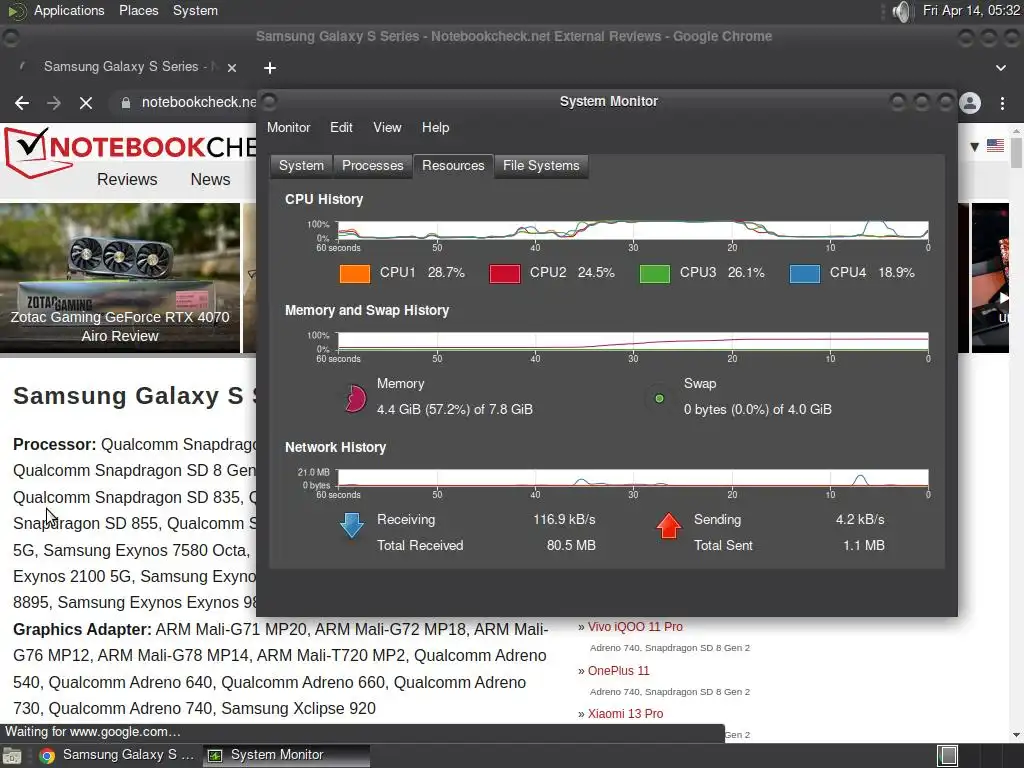This screenshot has width=1024, height=768.
Task: Close the Samsung Galaxy S Series tab
Action: (232, 67)
